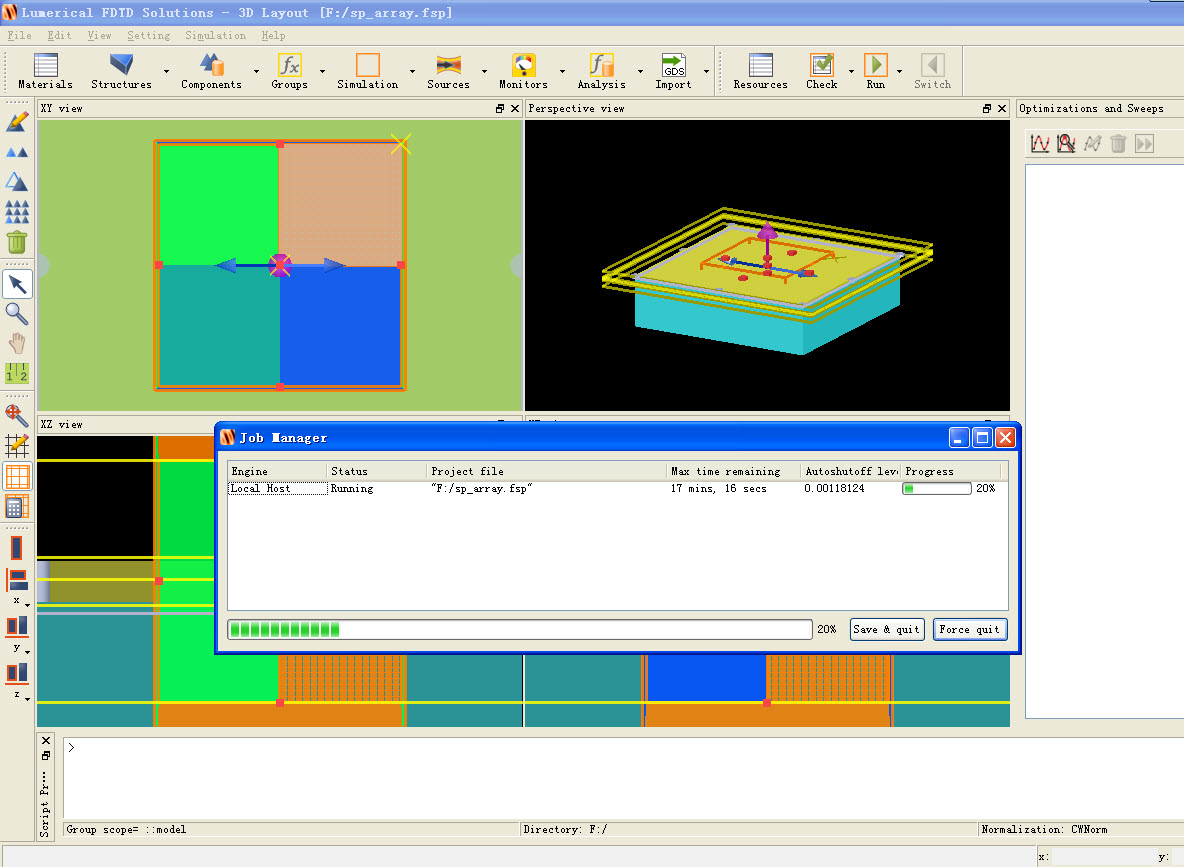Expand the Components dropdown arrow
The width and height of the screenshot is (1184, 867).
click(x=257, y=72)
